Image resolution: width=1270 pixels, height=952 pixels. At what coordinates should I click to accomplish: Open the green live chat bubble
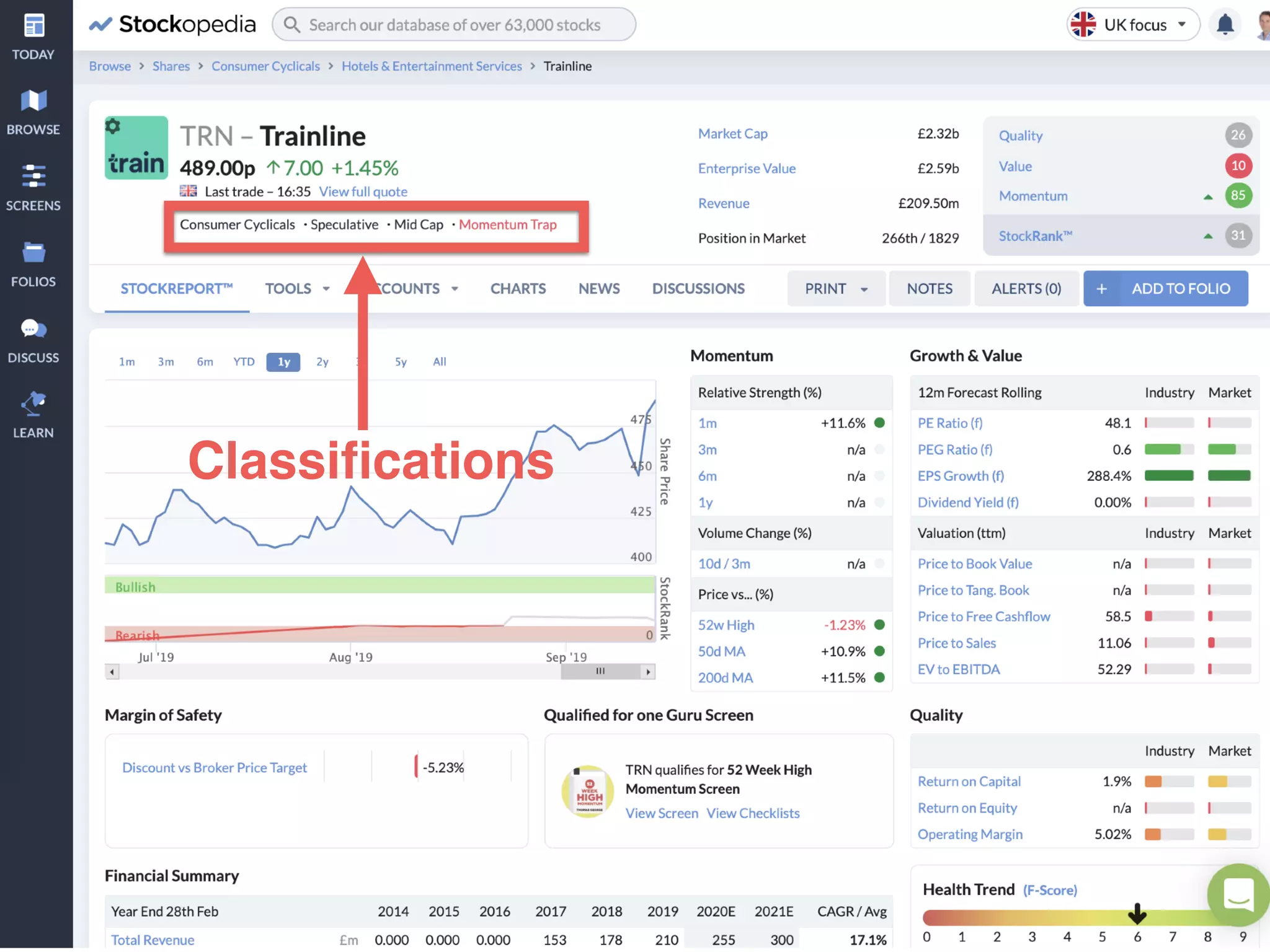click(1237, 895)
